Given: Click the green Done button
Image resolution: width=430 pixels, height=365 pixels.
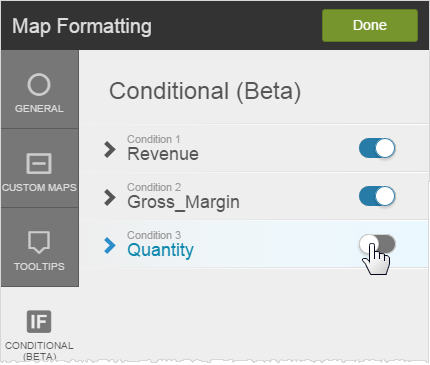Looking at the screenshot, I should (370, 25).
